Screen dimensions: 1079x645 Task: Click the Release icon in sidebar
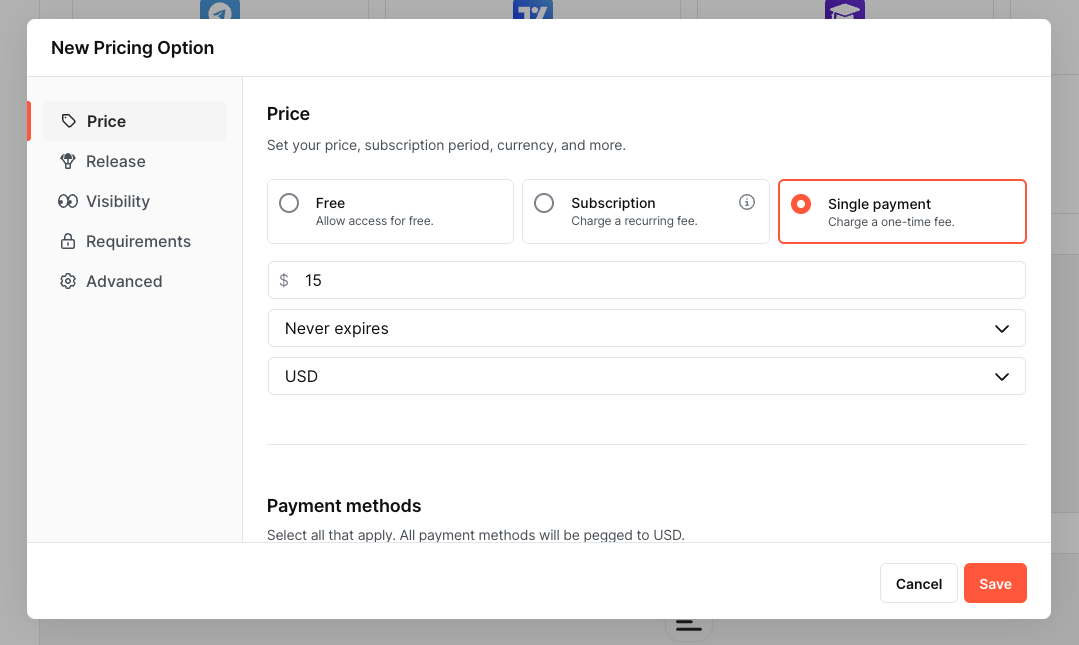[68, 161]
